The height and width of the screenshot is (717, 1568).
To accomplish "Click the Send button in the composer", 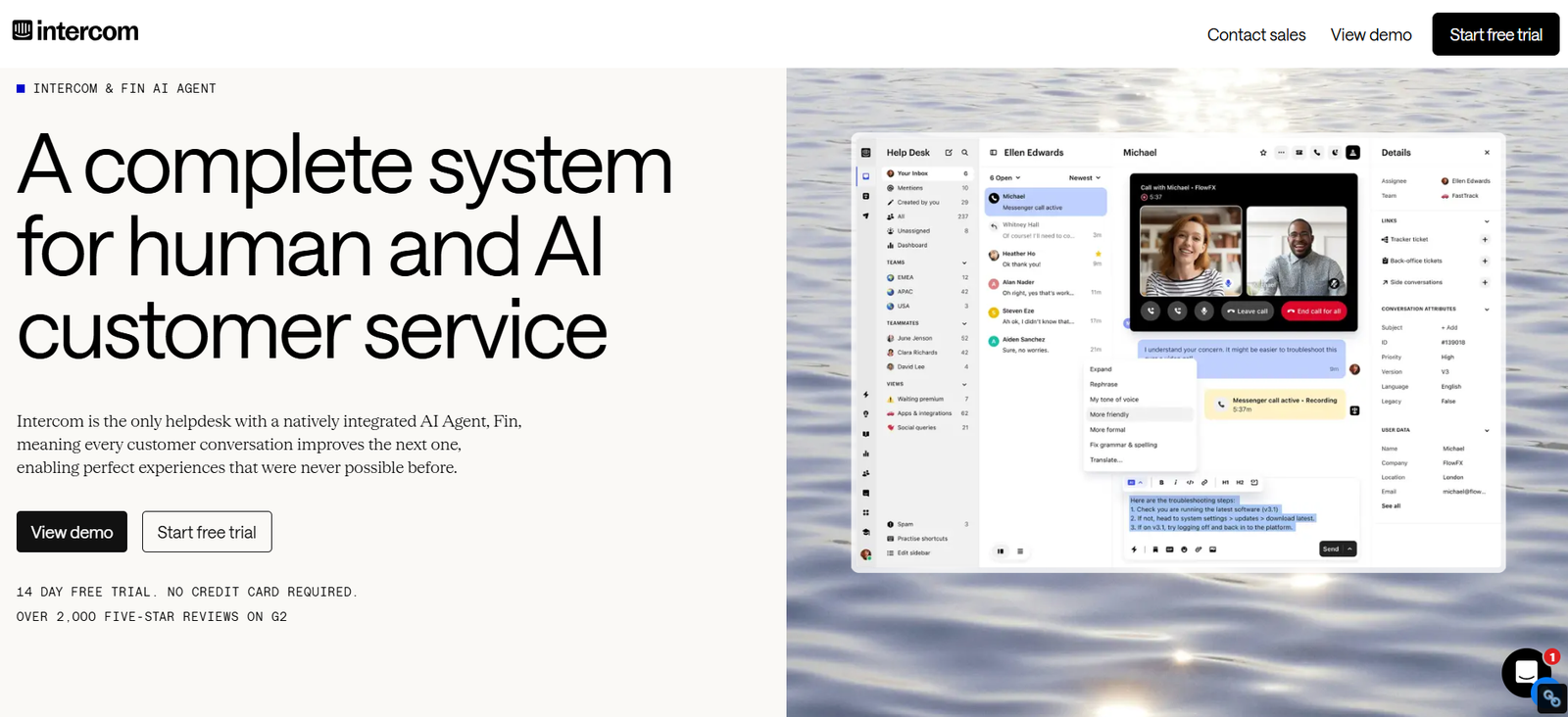I will pos(1331,550).
